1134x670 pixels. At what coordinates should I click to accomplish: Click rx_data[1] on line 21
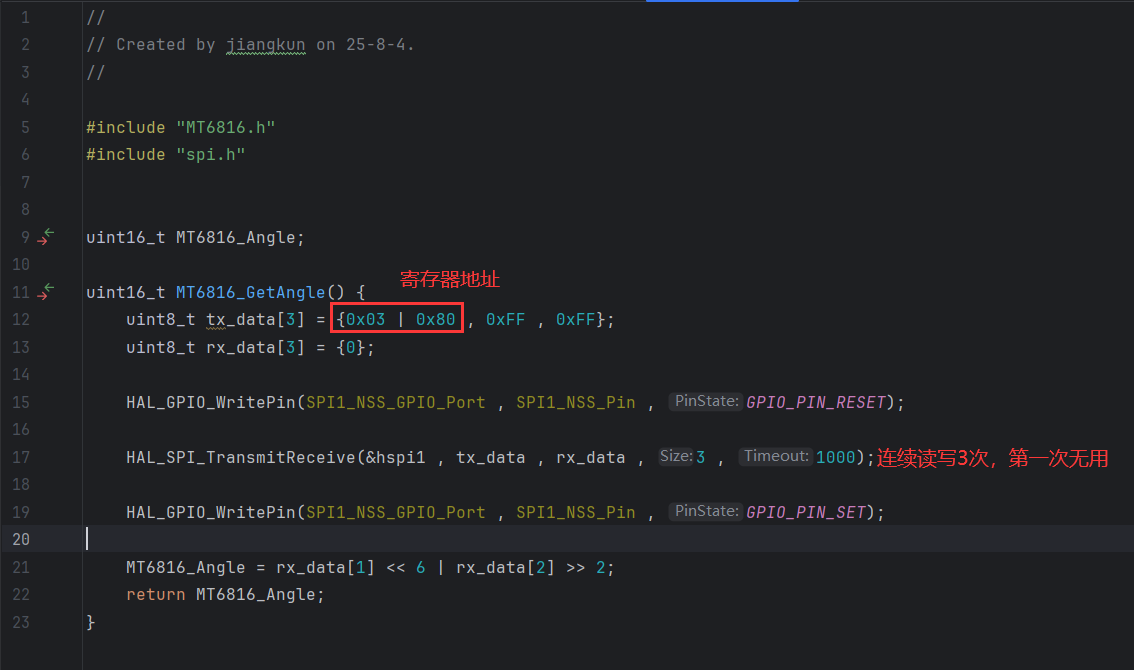(x=325, y=567)
